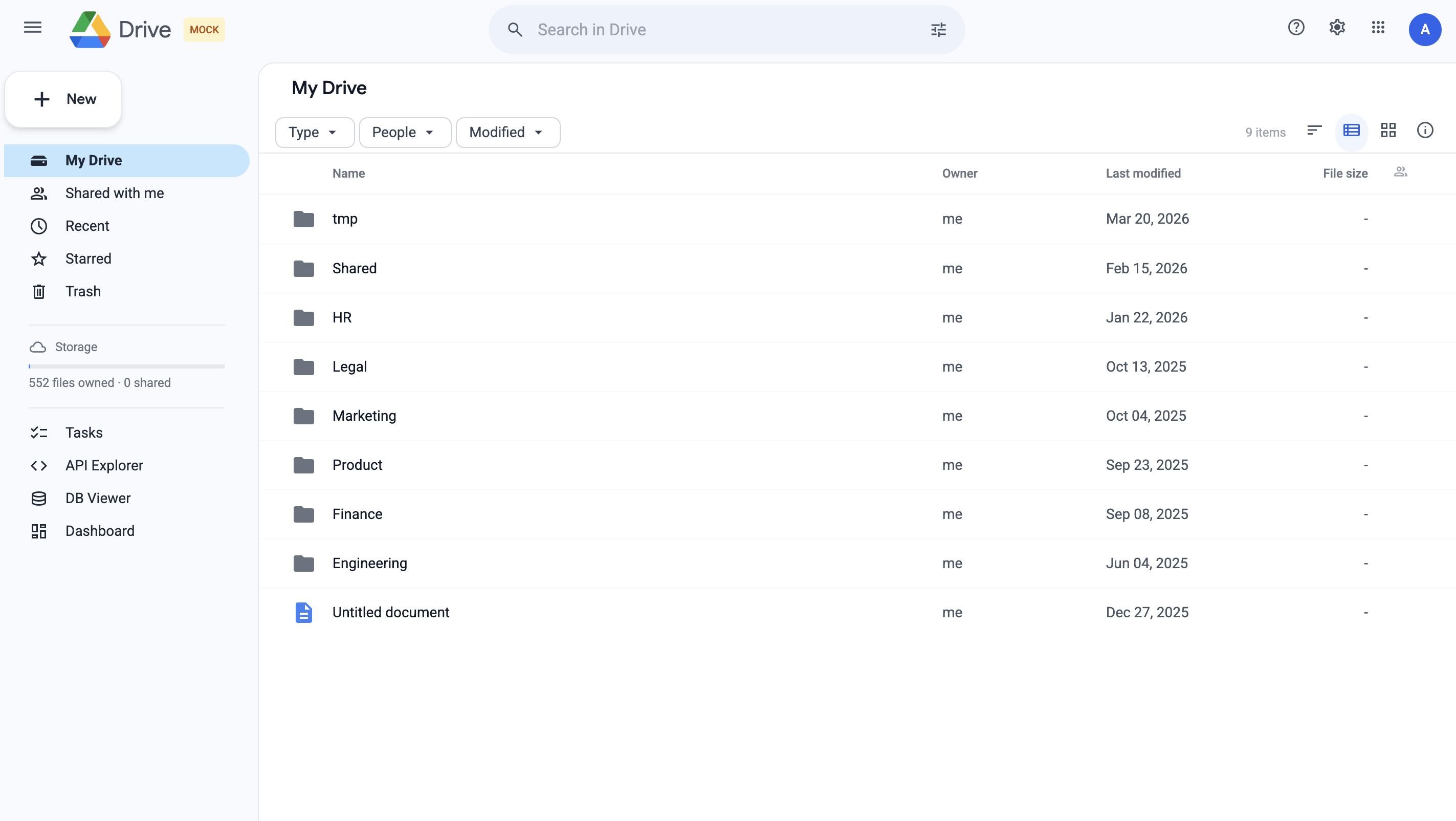
Task: Toggle the main navigation hamburger menu
Action: point(32,27)
